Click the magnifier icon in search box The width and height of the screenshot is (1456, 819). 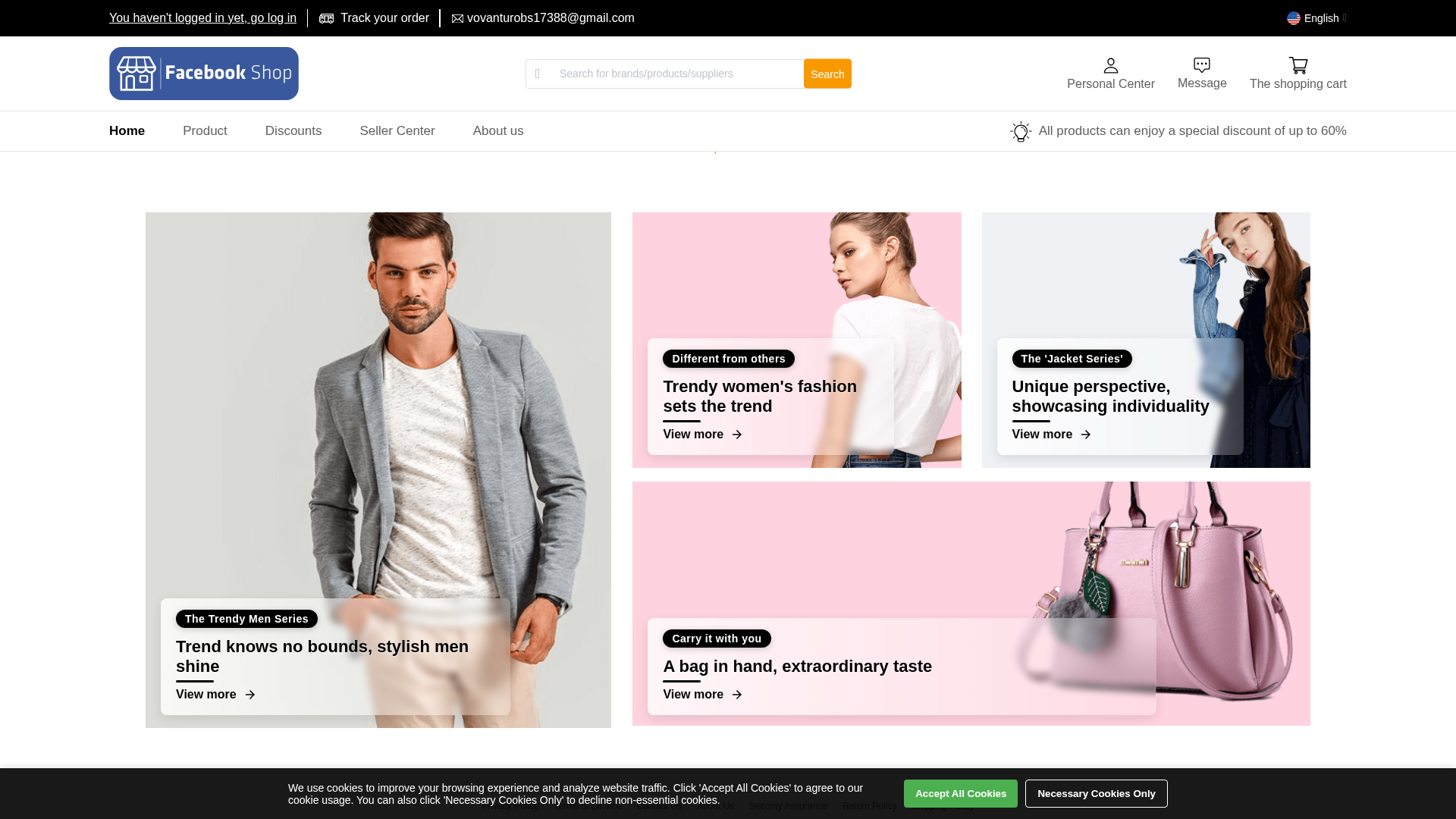tap(538, 74)
